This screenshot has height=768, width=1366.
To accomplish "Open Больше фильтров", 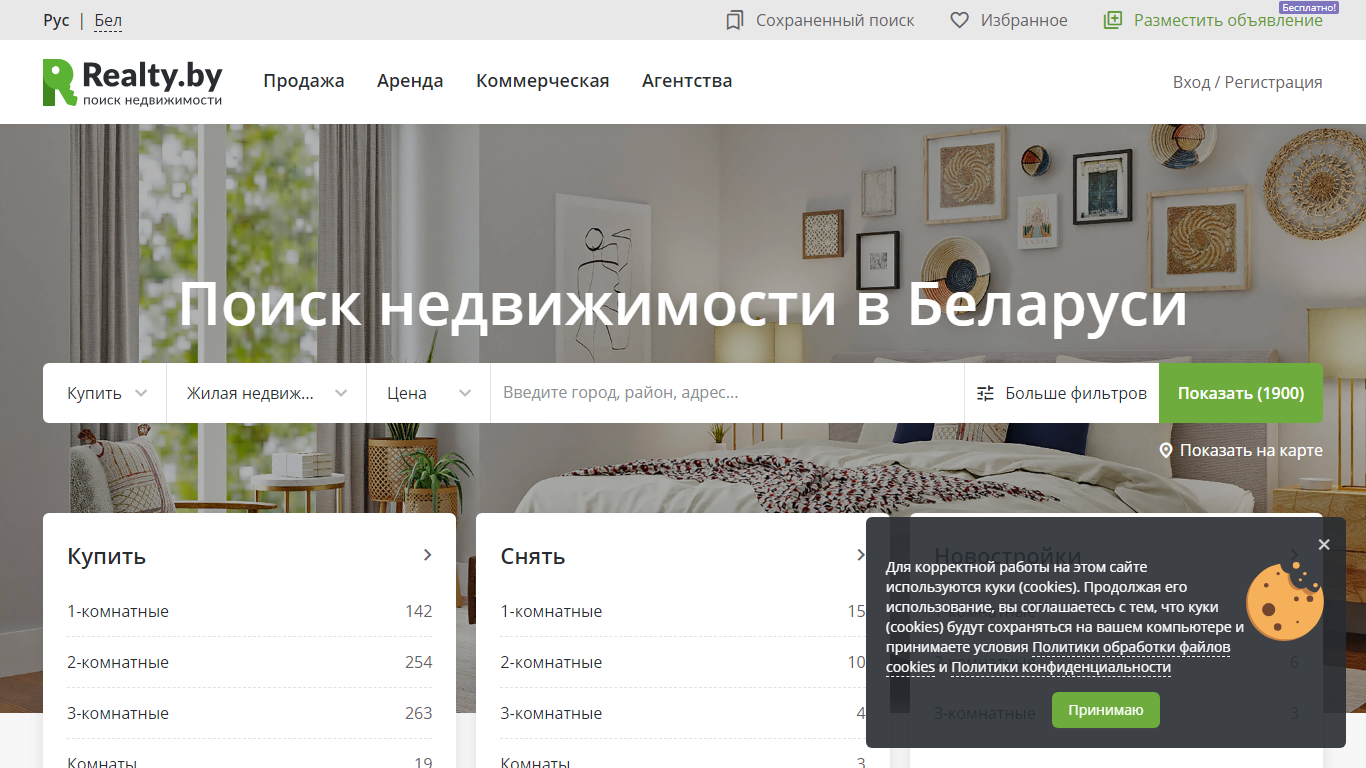I will 1062,393.
